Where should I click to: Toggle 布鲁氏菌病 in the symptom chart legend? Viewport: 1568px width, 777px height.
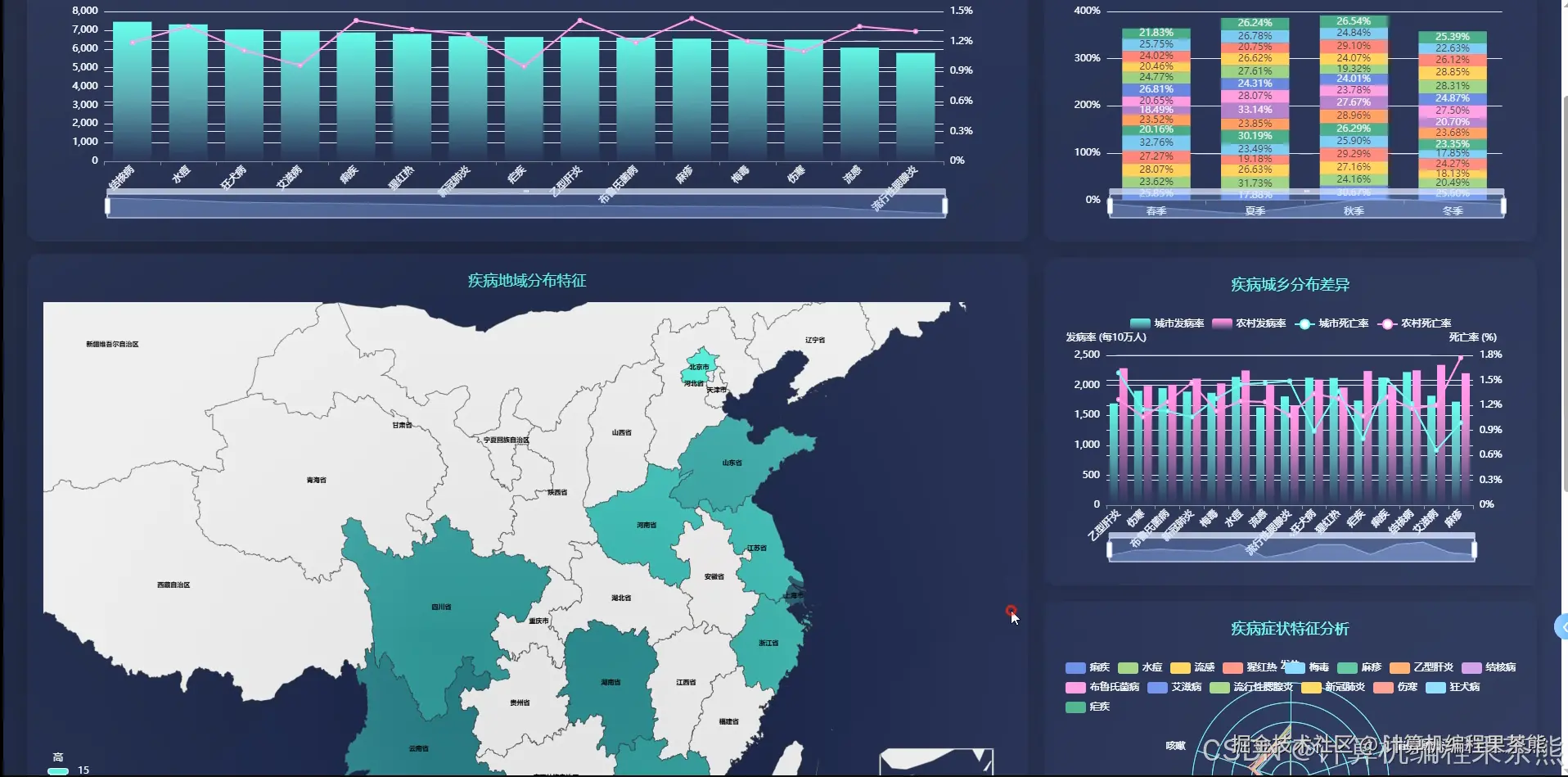(1102, 687)
